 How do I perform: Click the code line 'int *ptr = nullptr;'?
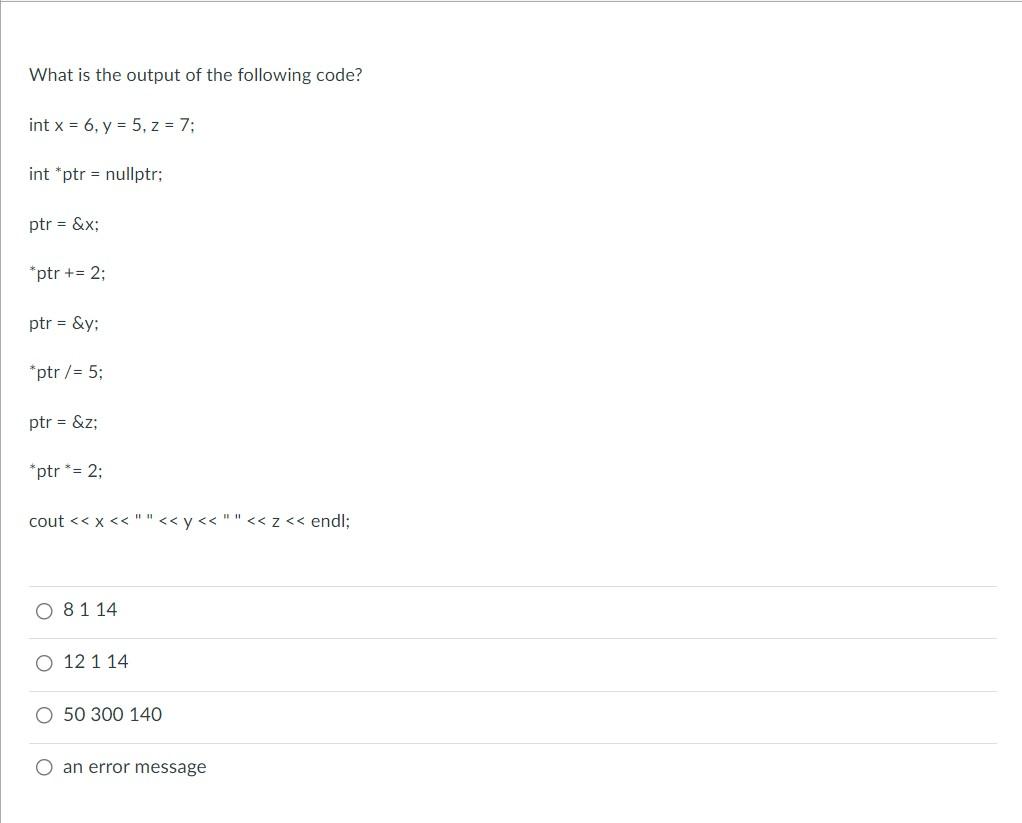[x=96, y=174]
